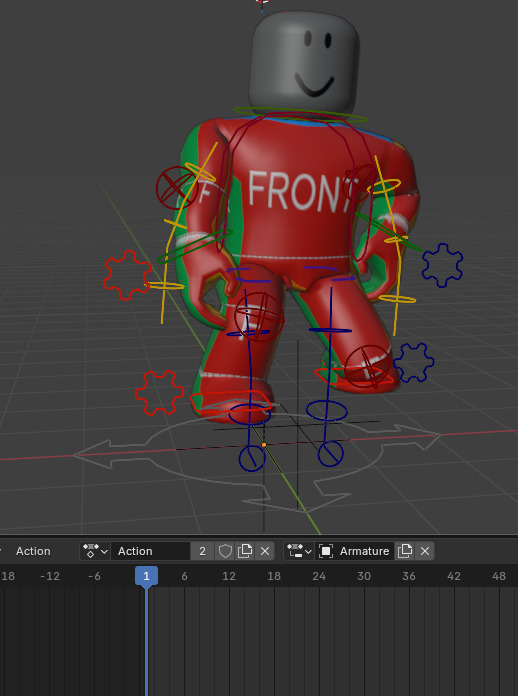Viewport: 518px width, 696px height.
Task: Jump to frame 48 on the timeline
Action: 498,576
